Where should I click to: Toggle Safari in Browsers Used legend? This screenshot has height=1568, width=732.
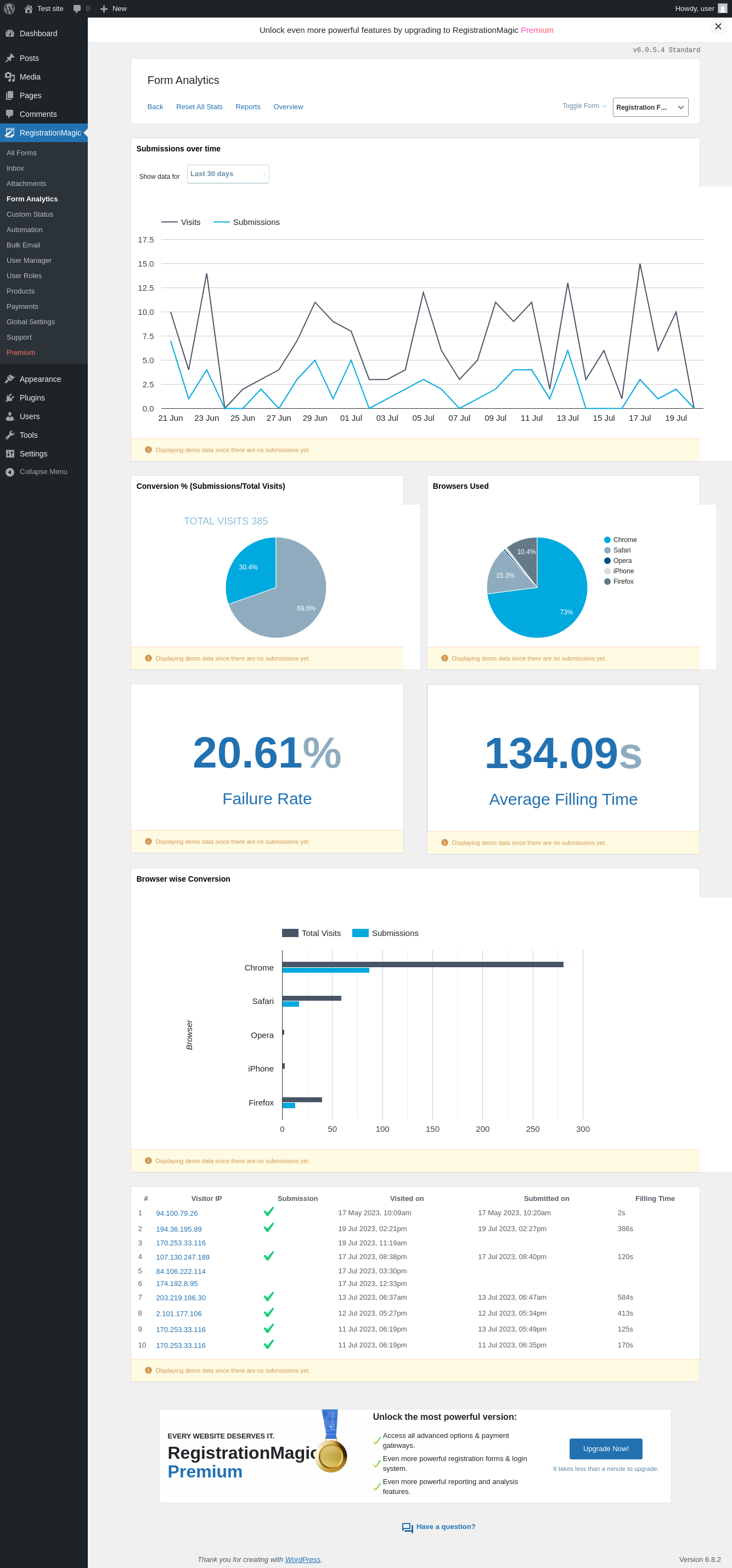[x=617, y=550]
